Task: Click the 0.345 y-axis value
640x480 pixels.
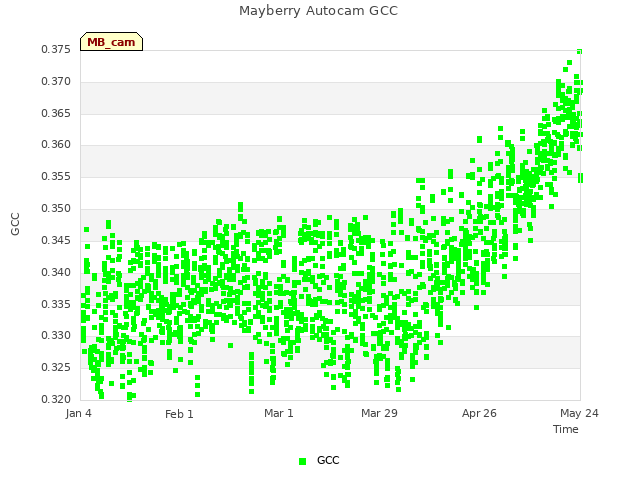Action: click(56, 240)
